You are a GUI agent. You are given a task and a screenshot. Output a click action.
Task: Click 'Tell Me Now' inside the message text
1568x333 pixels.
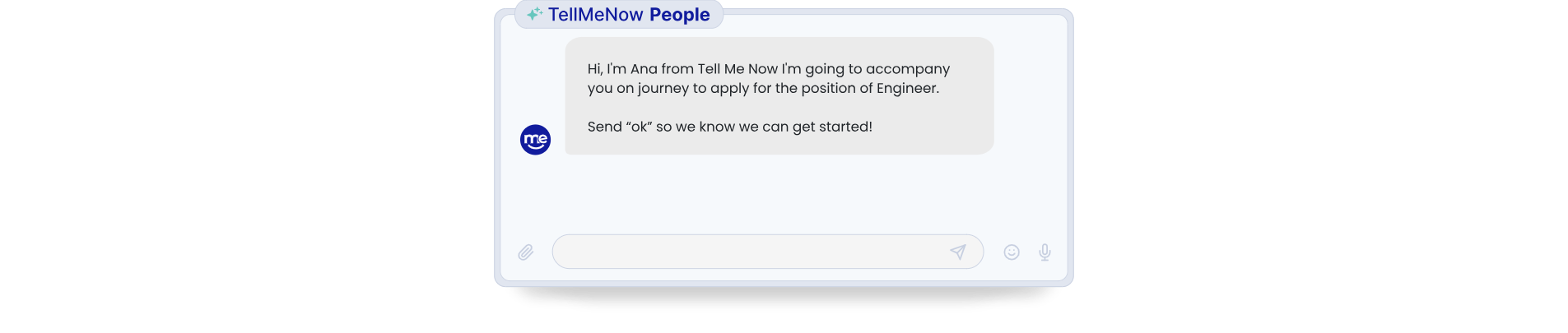tap(737, 69)
